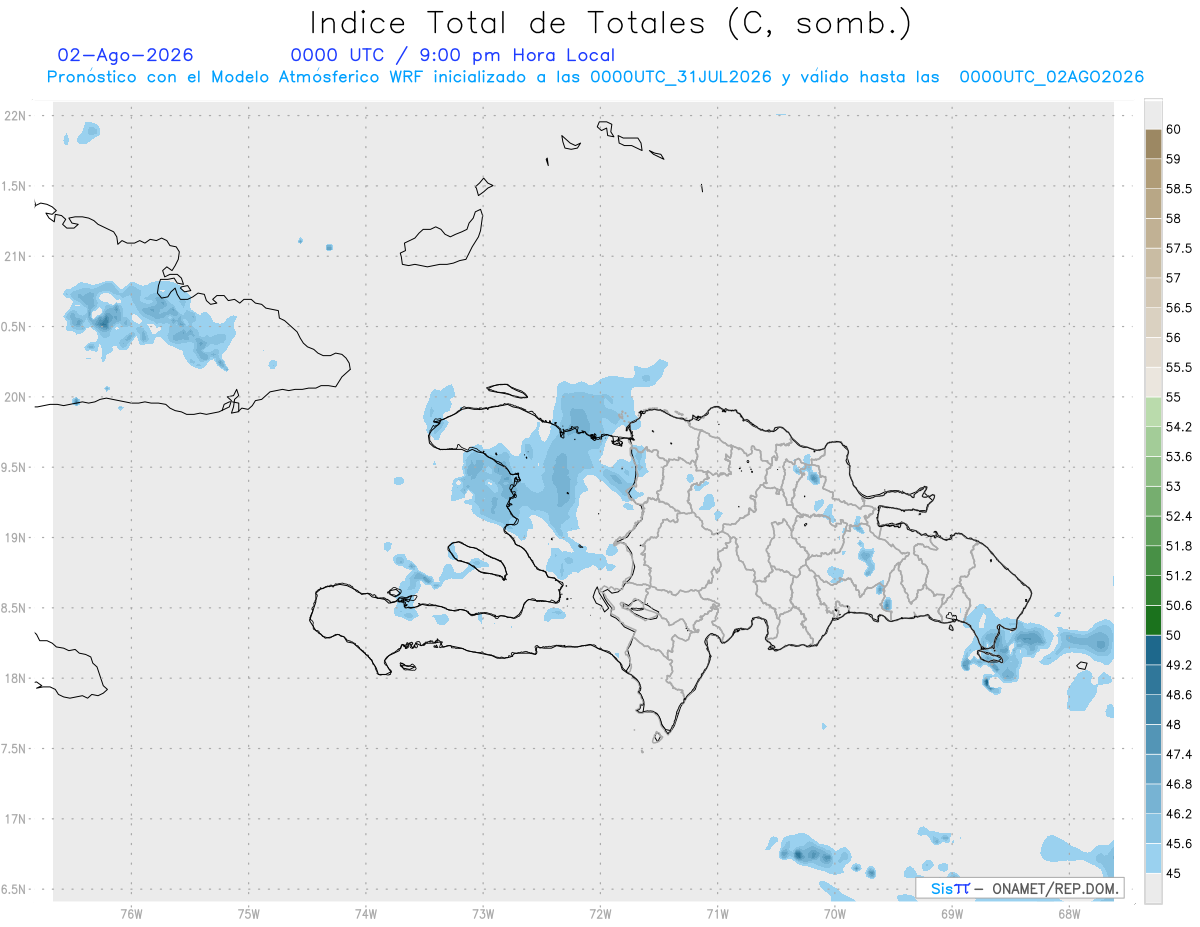1200x927 pixels.
Task: Click the "73W" longitude label
Action: [x=483, y=913]
